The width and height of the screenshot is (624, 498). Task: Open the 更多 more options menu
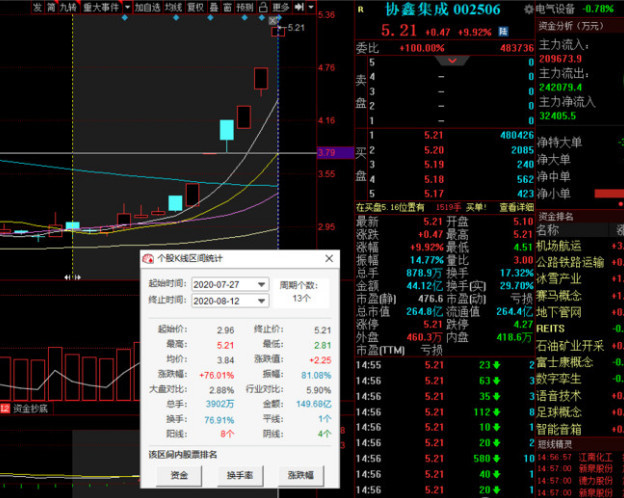(x=281, y=7)
